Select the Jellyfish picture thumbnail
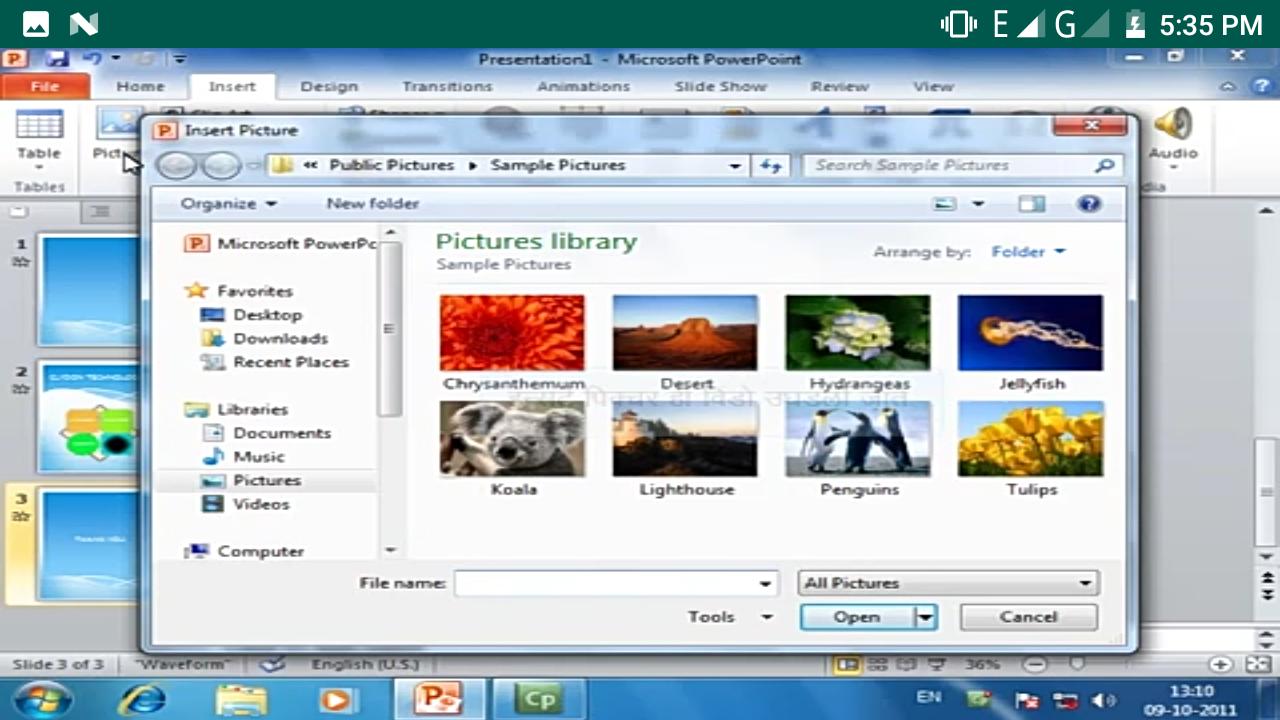1280x720 pixels. pyautogui.click(x=1031, y=333)
